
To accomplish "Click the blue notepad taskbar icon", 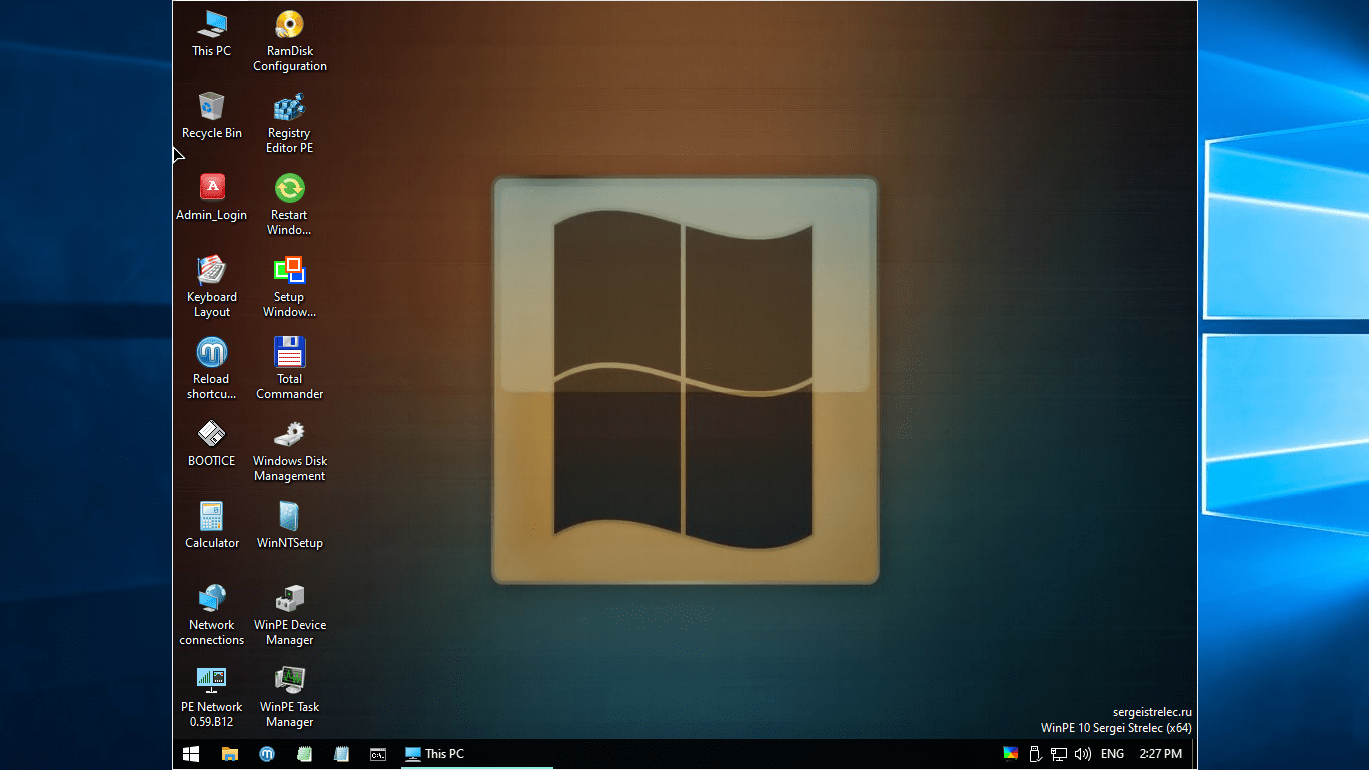I will pyautogui.click(x=341, y=754).
